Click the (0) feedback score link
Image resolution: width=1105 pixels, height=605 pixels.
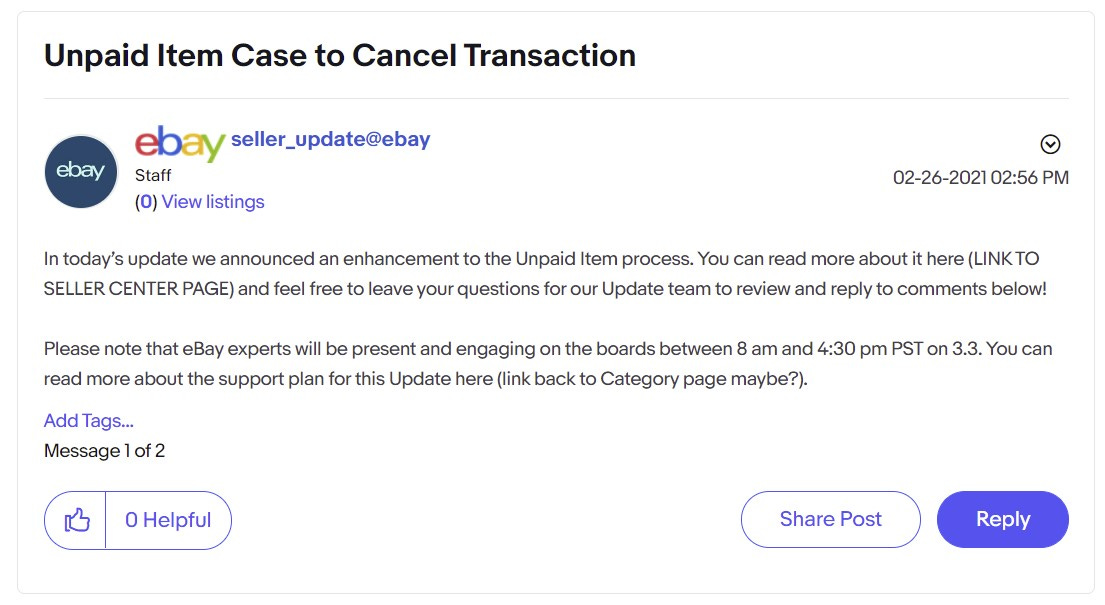146,202
